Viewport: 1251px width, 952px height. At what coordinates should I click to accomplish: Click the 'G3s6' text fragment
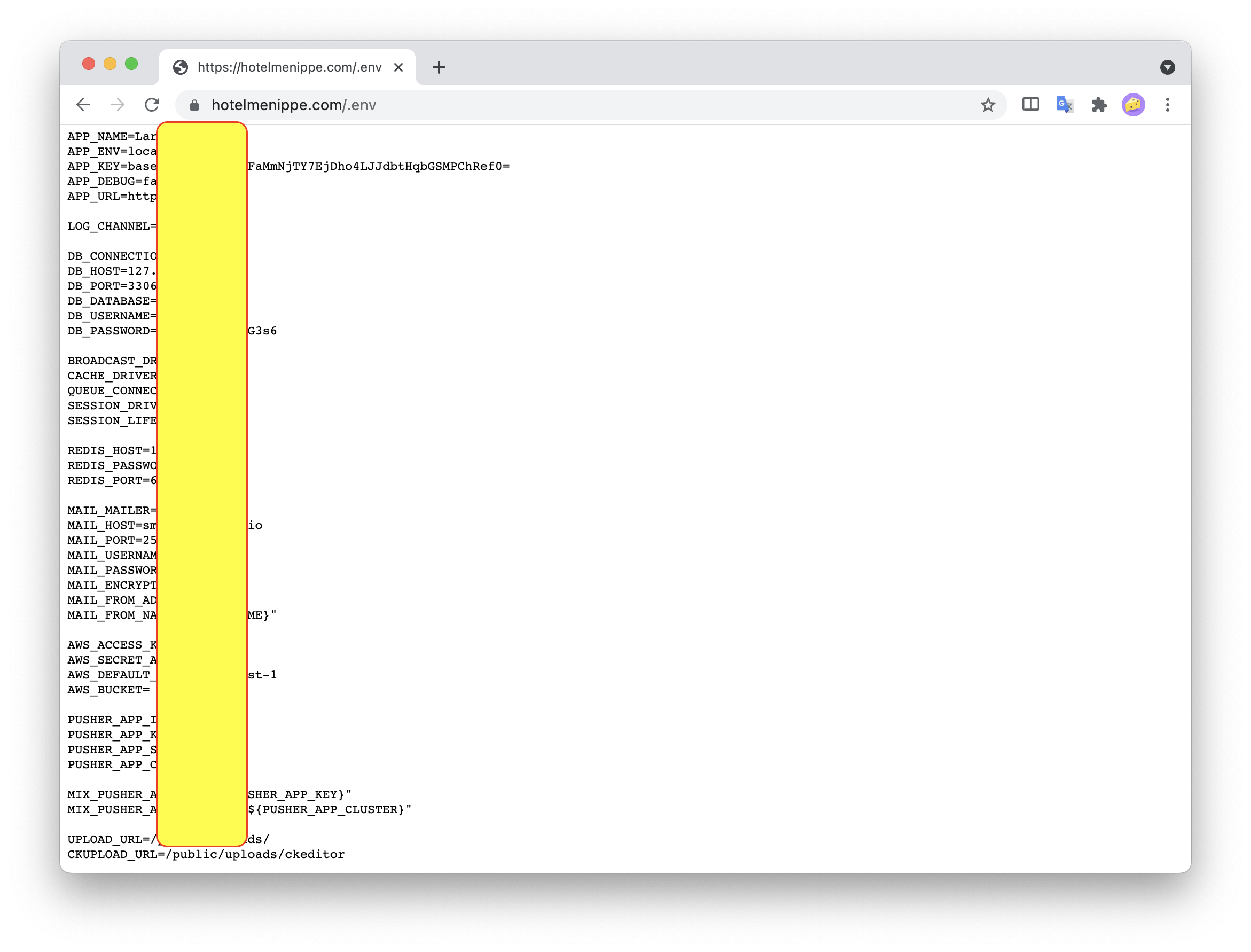coord(262,331)
